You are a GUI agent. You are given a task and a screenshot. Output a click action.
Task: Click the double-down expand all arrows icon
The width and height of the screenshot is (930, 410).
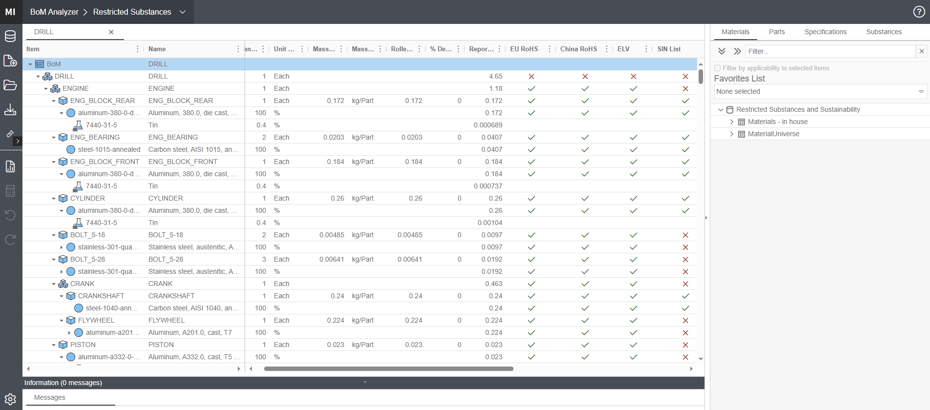(722, 51)
